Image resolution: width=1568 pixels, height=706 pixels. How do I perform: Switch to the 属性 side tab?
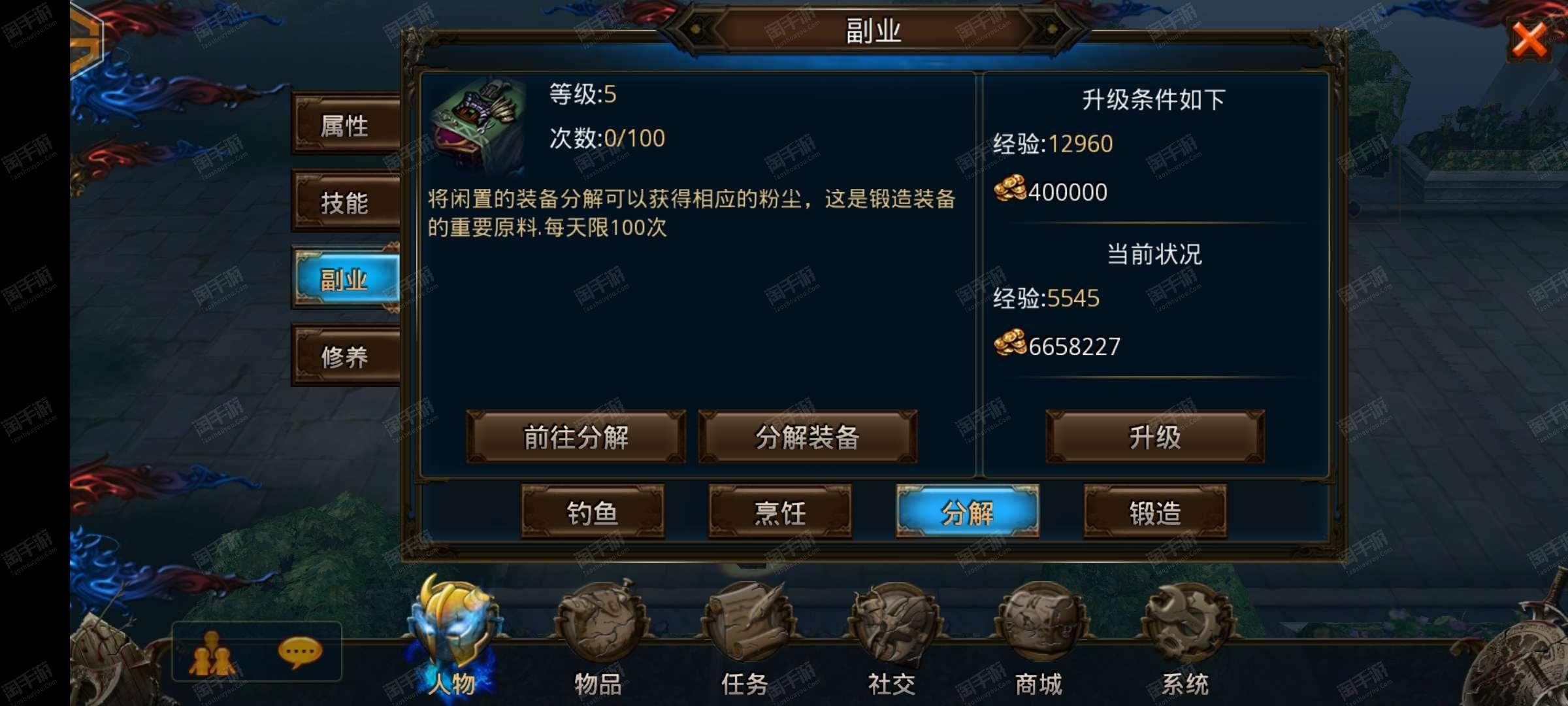click(346, 125)
